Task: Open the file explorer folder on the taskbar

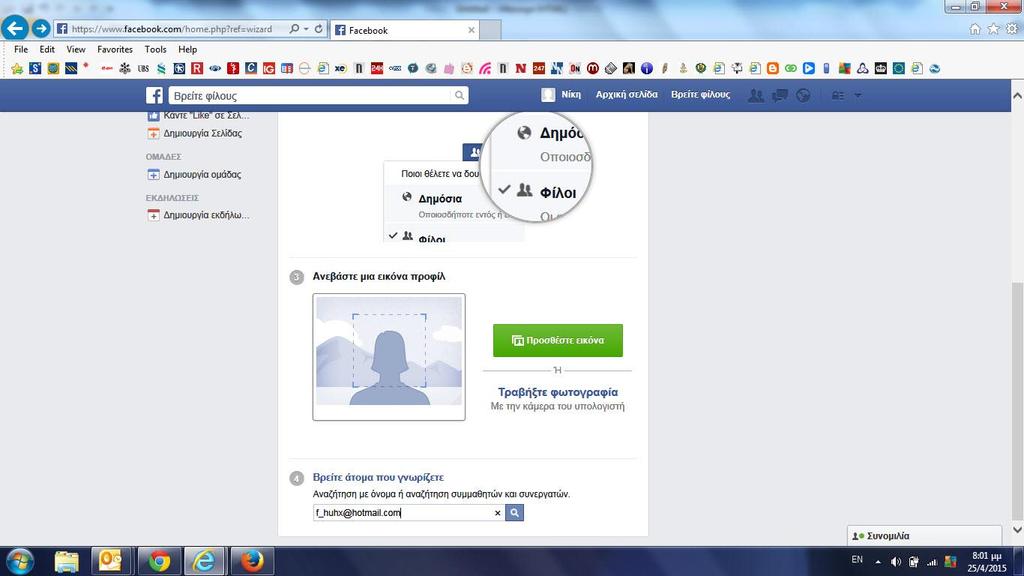Action: tap(66, 561)
